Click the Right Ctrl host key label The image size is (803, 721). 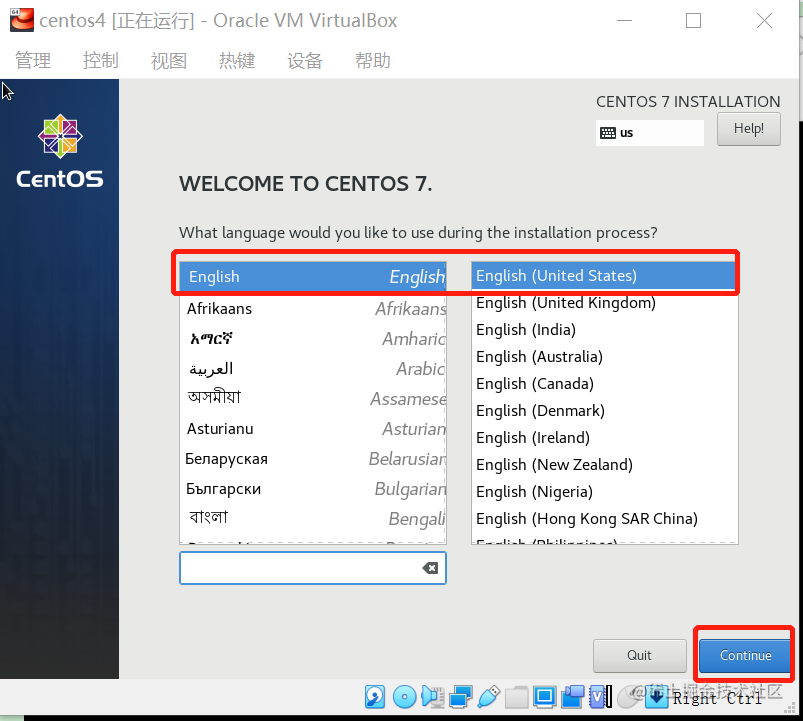click(x=717, y=698)
